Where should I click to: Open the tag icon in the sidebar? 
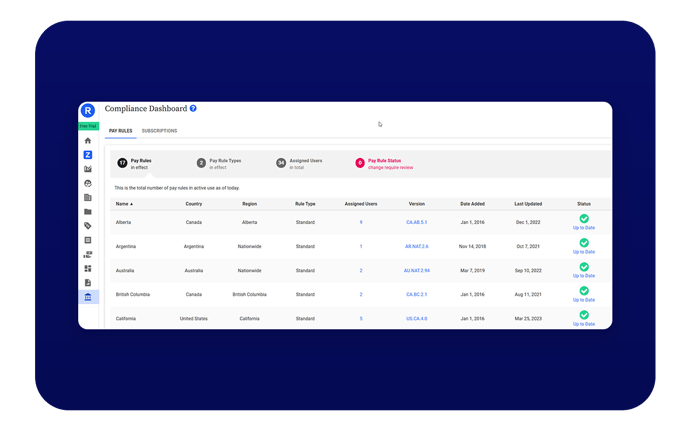pyautogui.click(x=88, y=226)
